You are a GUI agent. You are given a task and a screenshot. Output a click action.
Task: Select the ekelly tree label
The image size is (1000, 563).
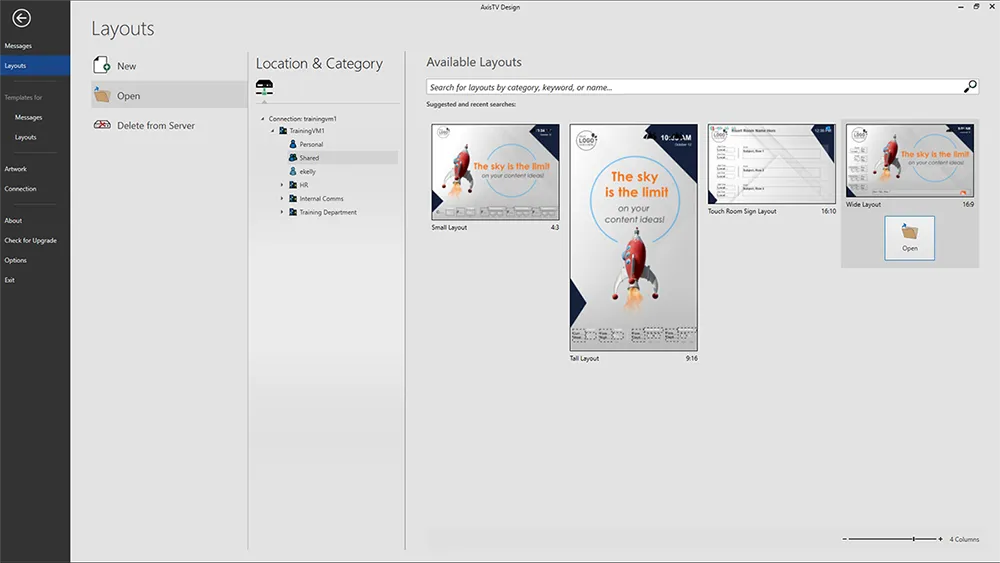(x=307, y=172)
